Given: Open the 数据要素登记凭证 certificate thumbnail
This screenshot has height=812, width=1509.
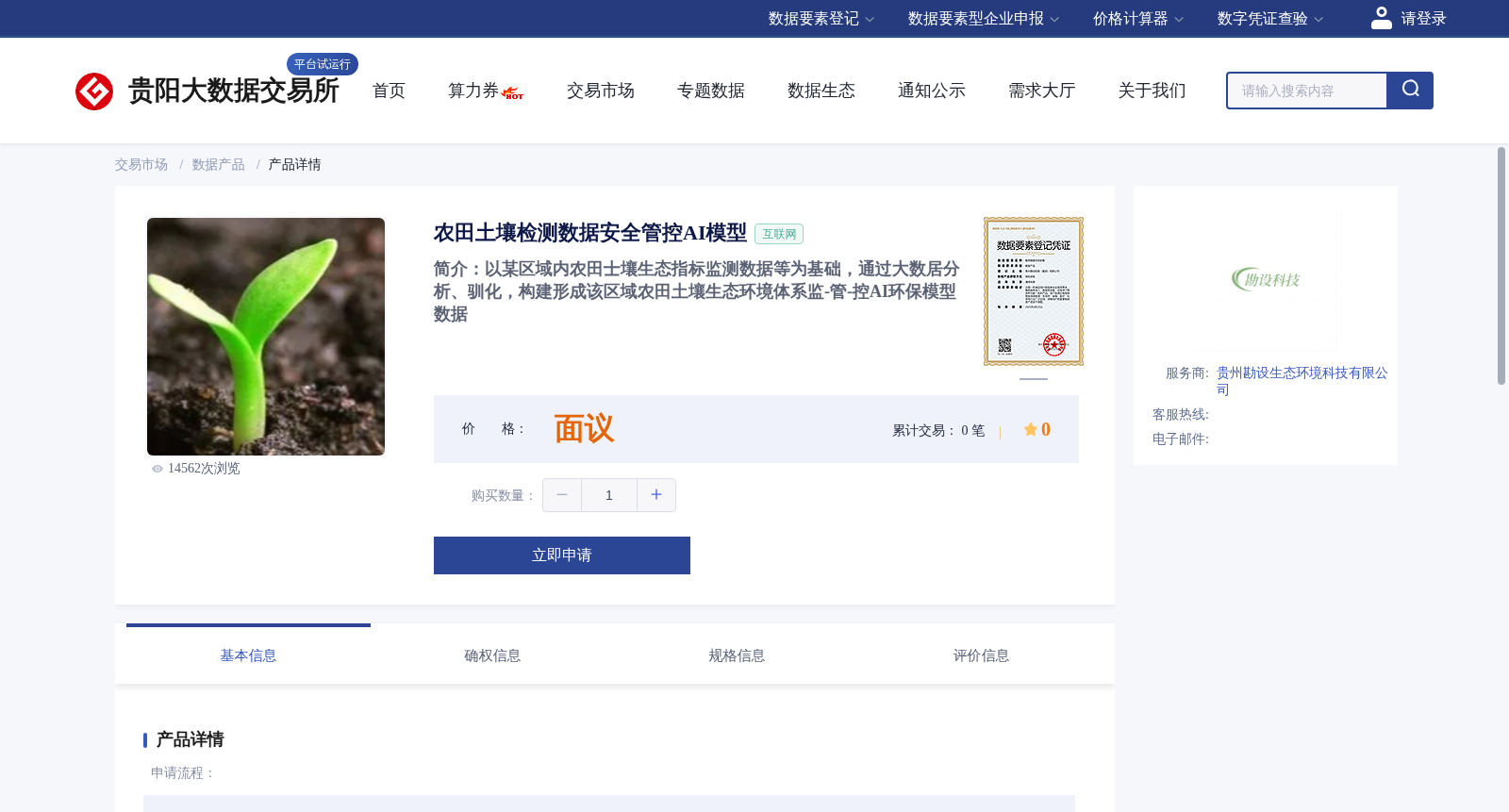Looking at the screenshot, I should (x=1034, y=291).
